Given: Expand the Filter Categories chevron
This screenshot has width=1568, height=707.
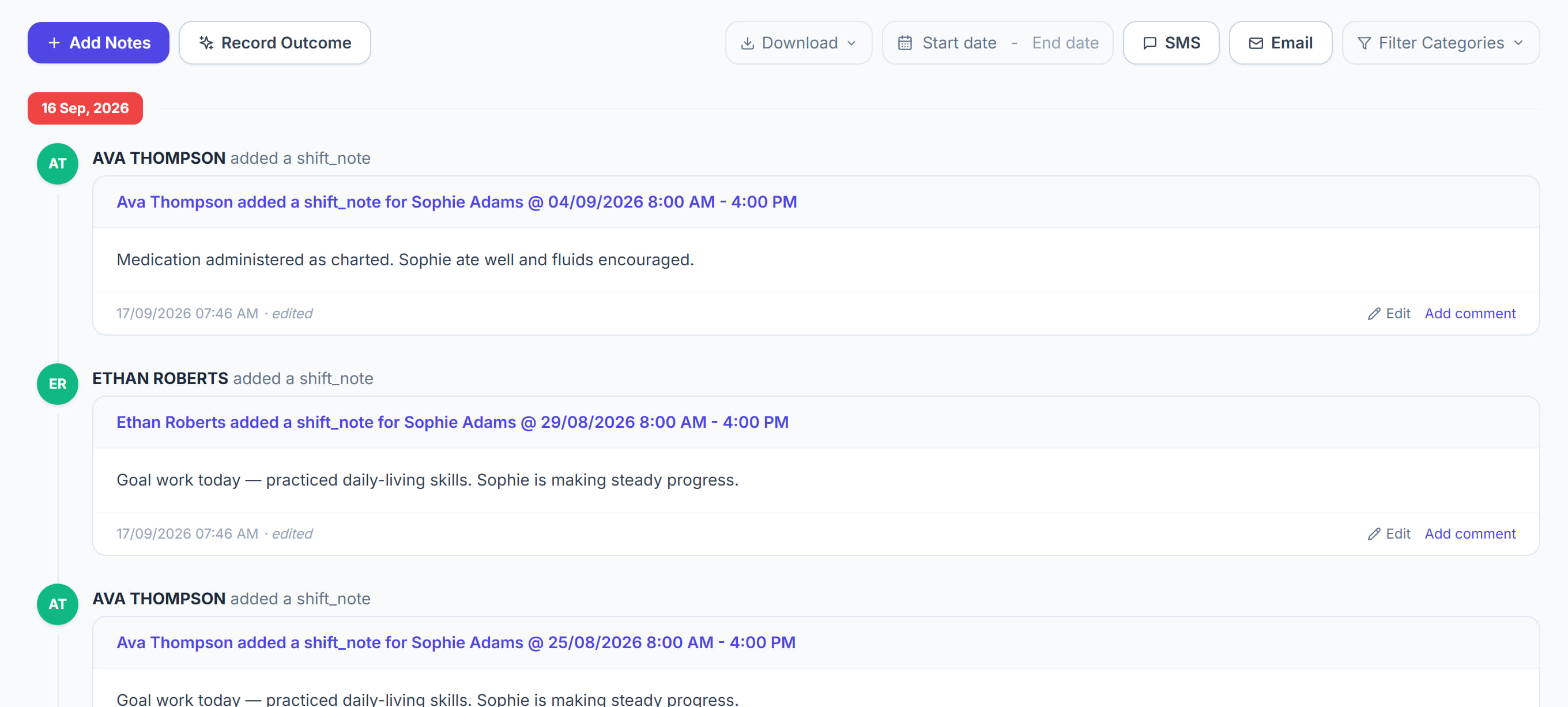Looking at the screenshot, I should click(x=1518, y=43).
